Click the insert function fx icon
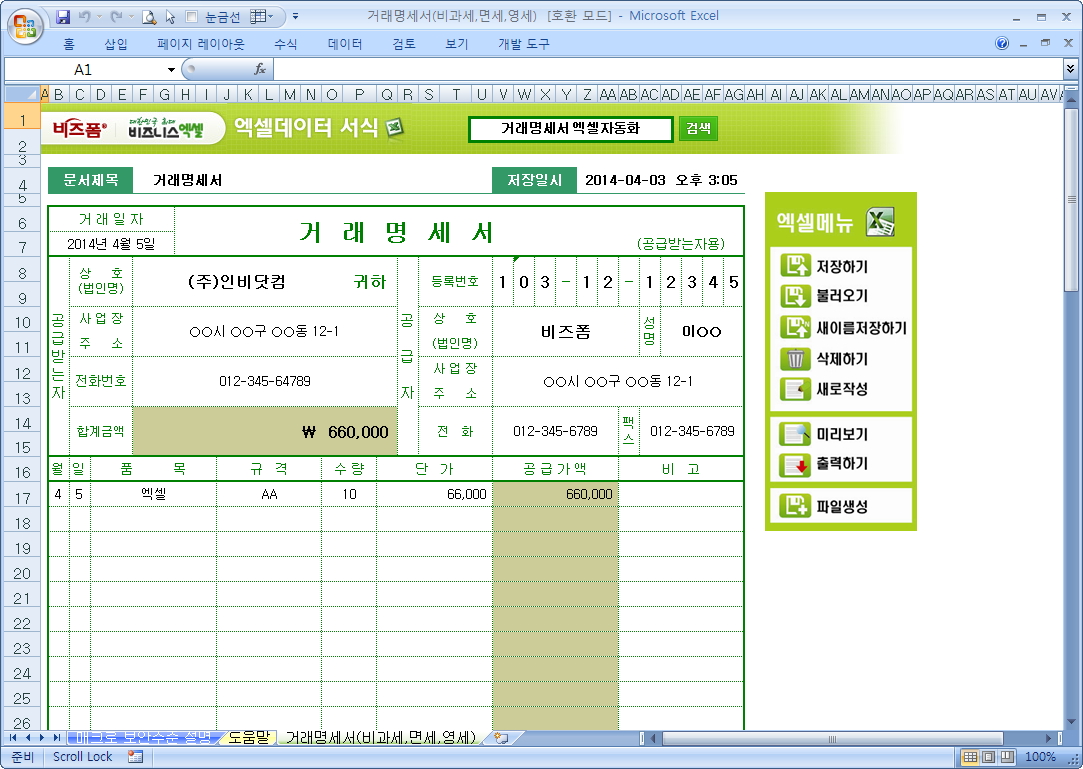The width and height of the screenshot is (1083, 769). (260, 69)
